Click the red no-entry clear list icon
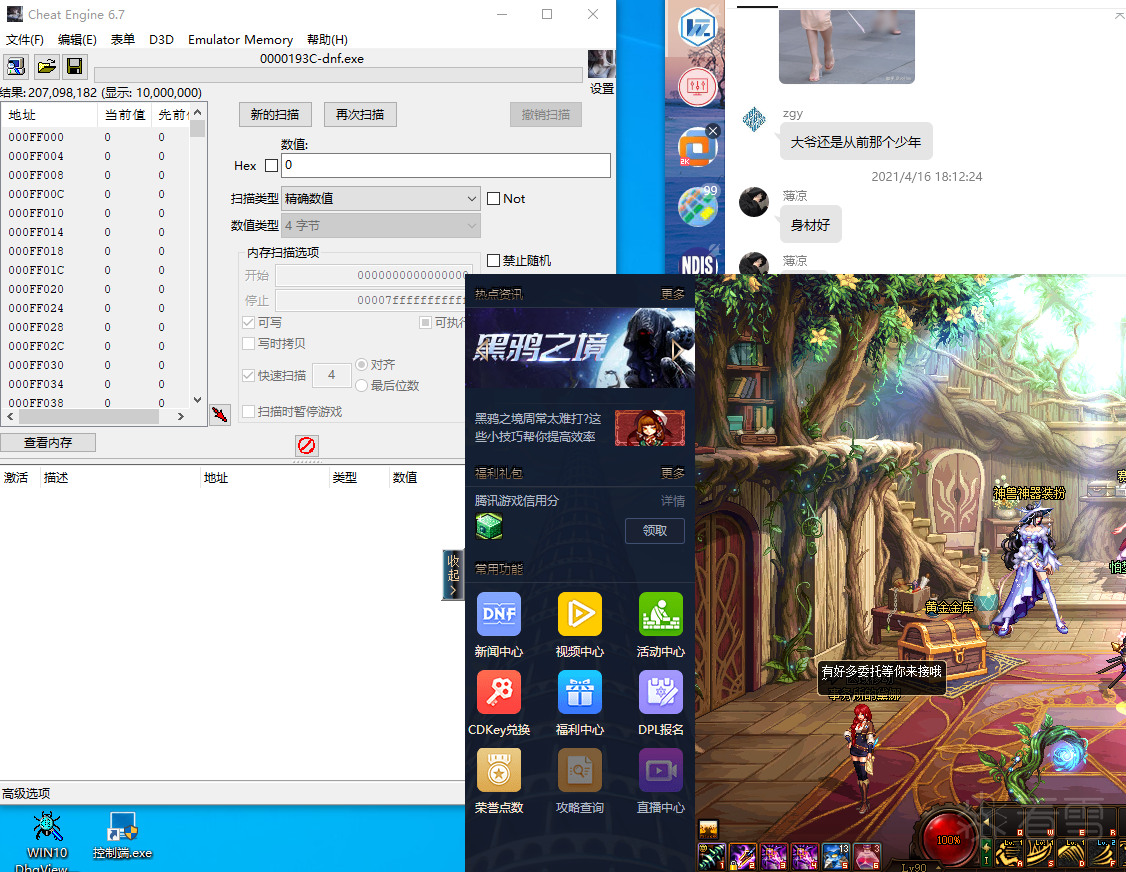 pyautogui.click(x=307, y=445)
